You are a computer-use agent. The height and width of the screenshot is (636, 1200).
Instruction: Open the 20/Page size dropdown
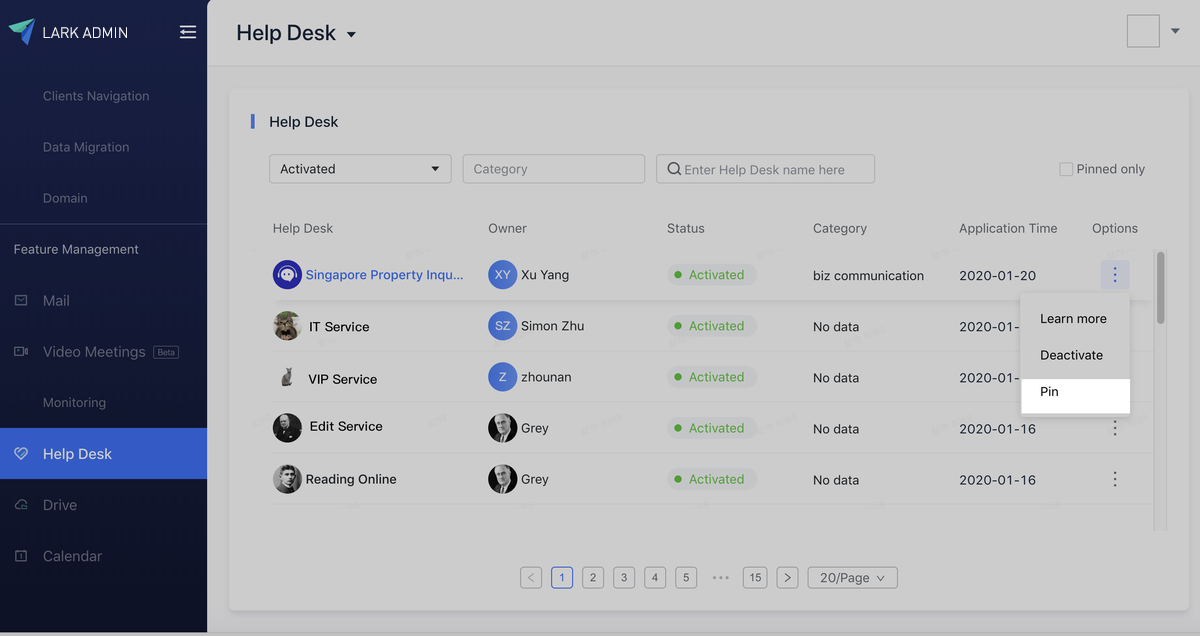coord(852,577)
